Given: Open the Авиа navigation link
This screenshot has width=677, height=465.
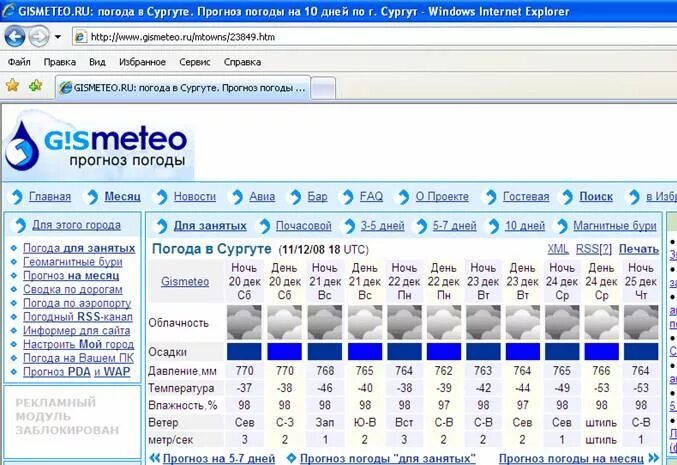Looking at the screenshot, I should point(262,197).
